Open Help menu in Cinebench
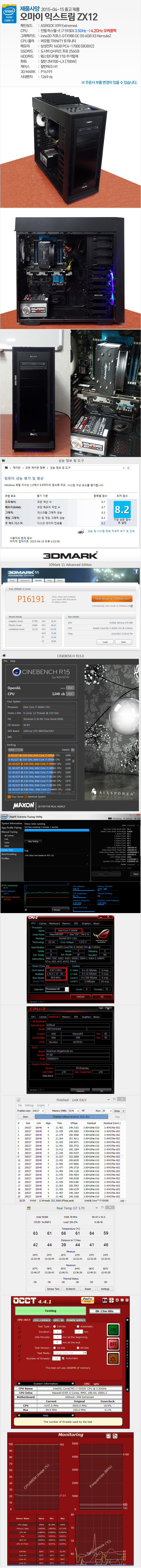141x1568 pixels. tap(13, 661)
